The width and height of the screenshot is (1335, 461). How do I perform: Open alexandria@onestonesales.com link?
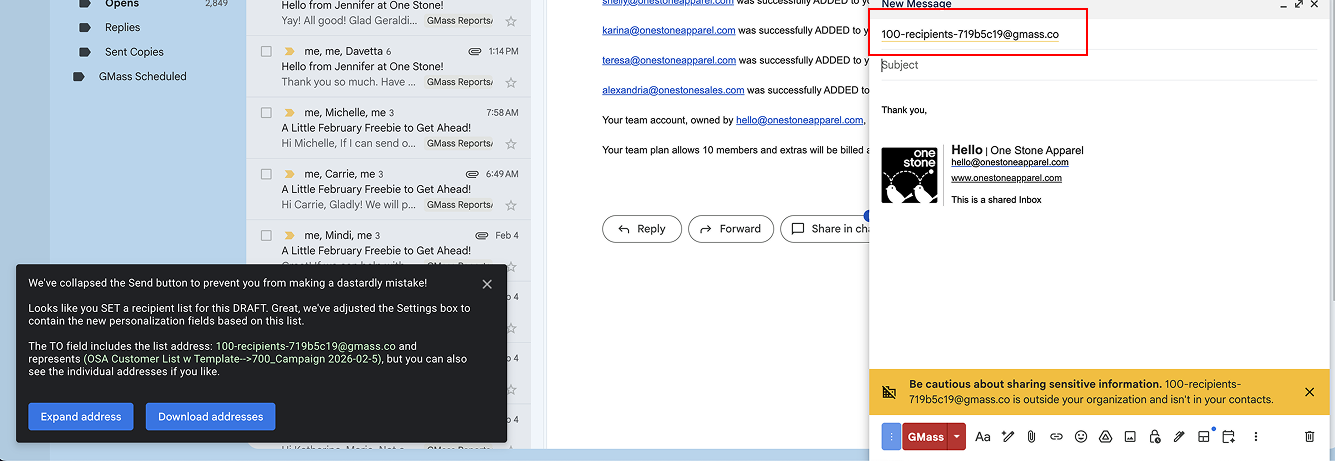[x=673, y=90]
